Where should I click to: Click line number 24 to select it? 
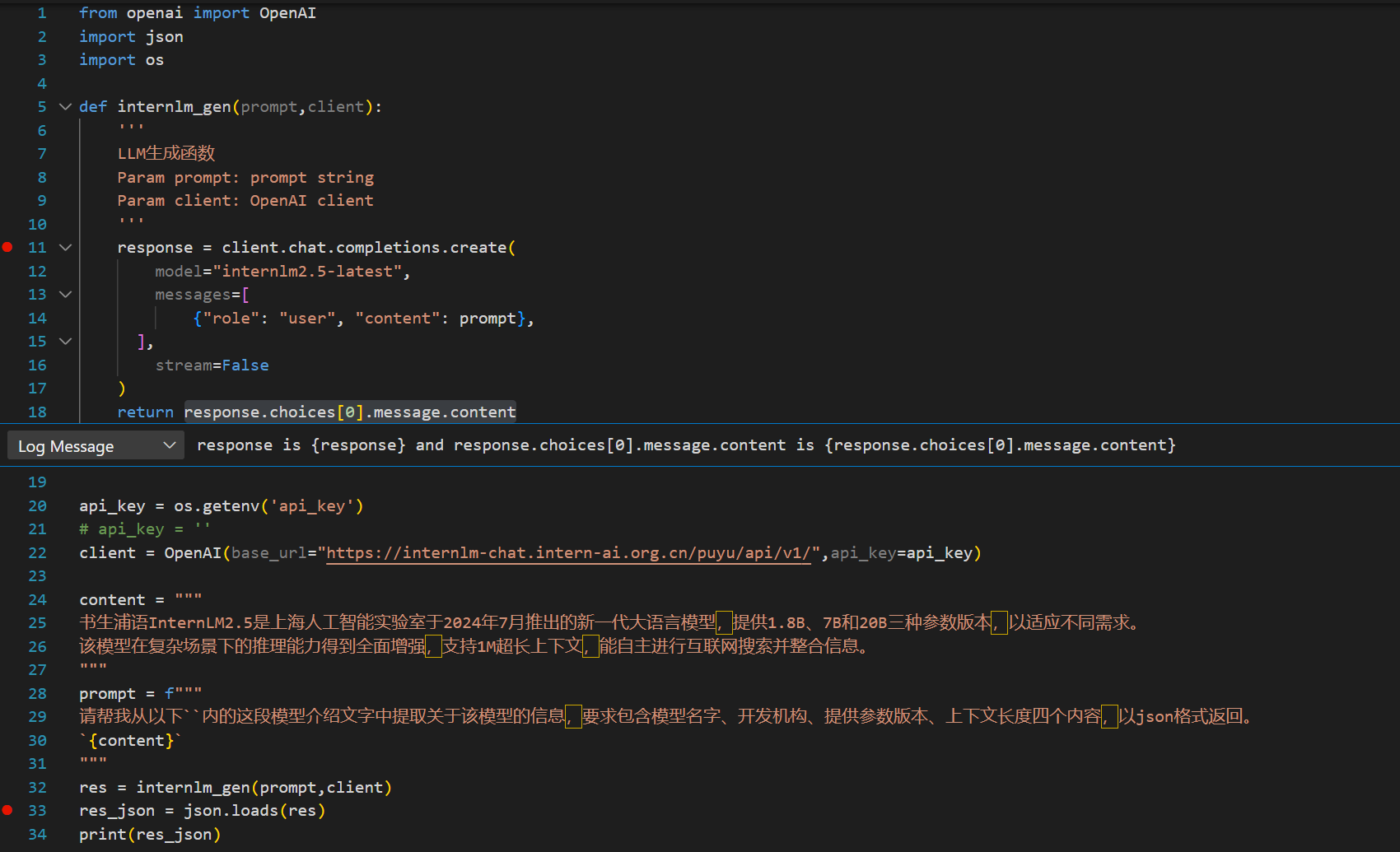[37, 599]
